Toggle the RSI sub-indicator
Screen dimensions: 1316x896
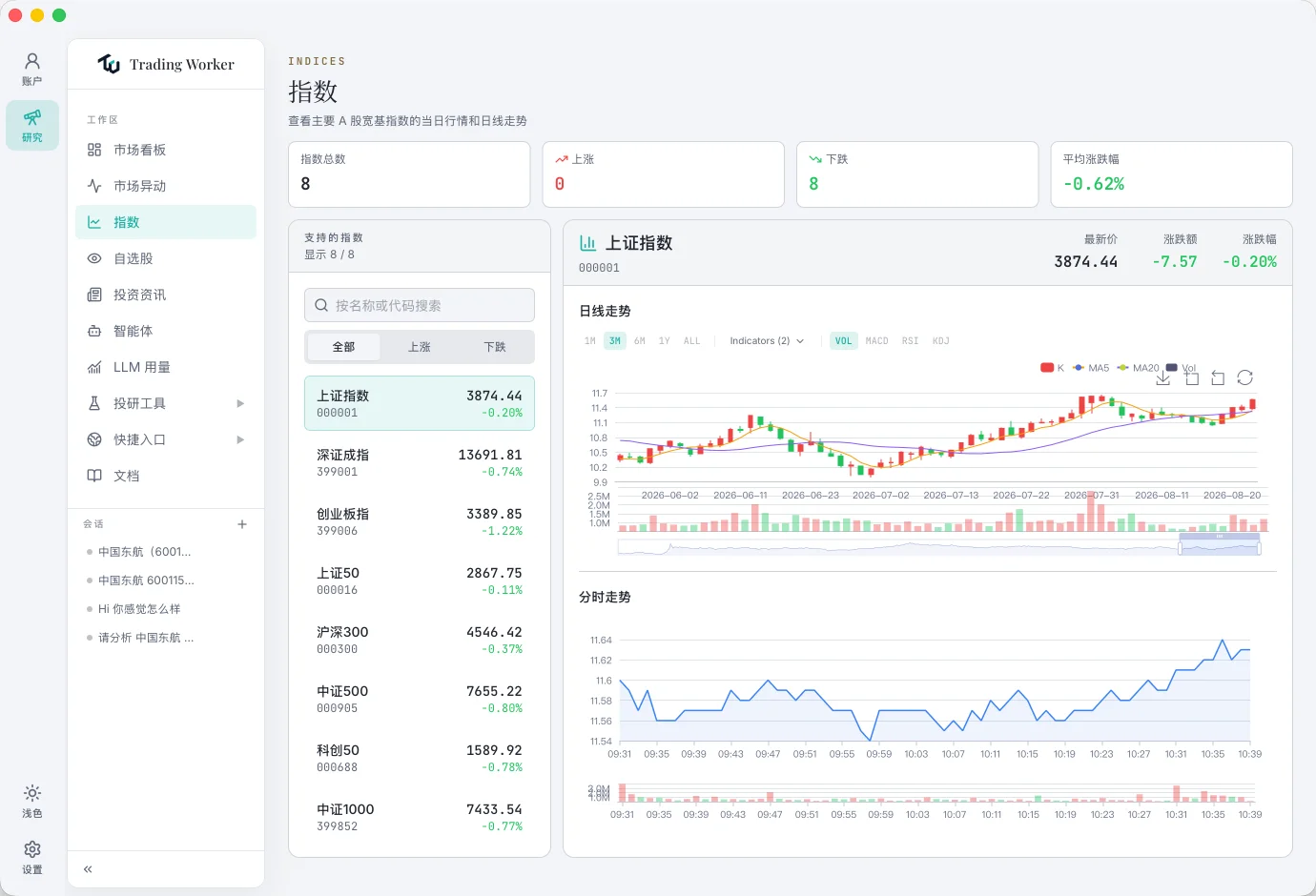coord(911,341)
